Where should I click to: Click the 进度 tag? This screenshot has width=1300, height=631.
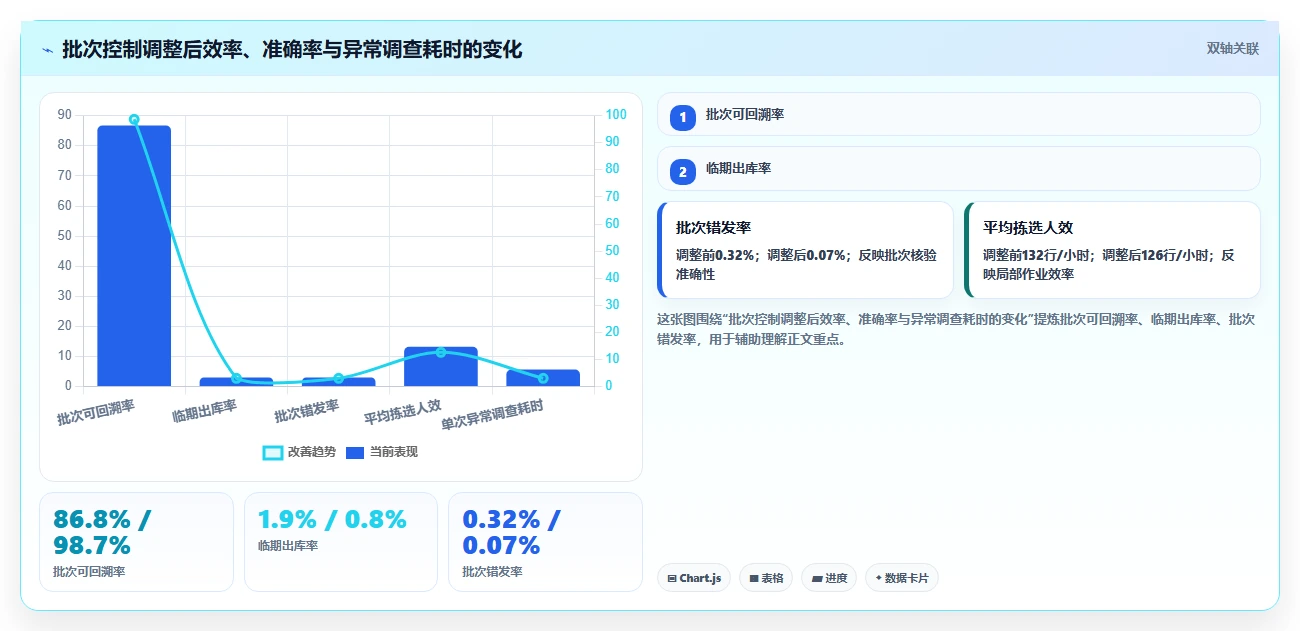tap(829, 578)
